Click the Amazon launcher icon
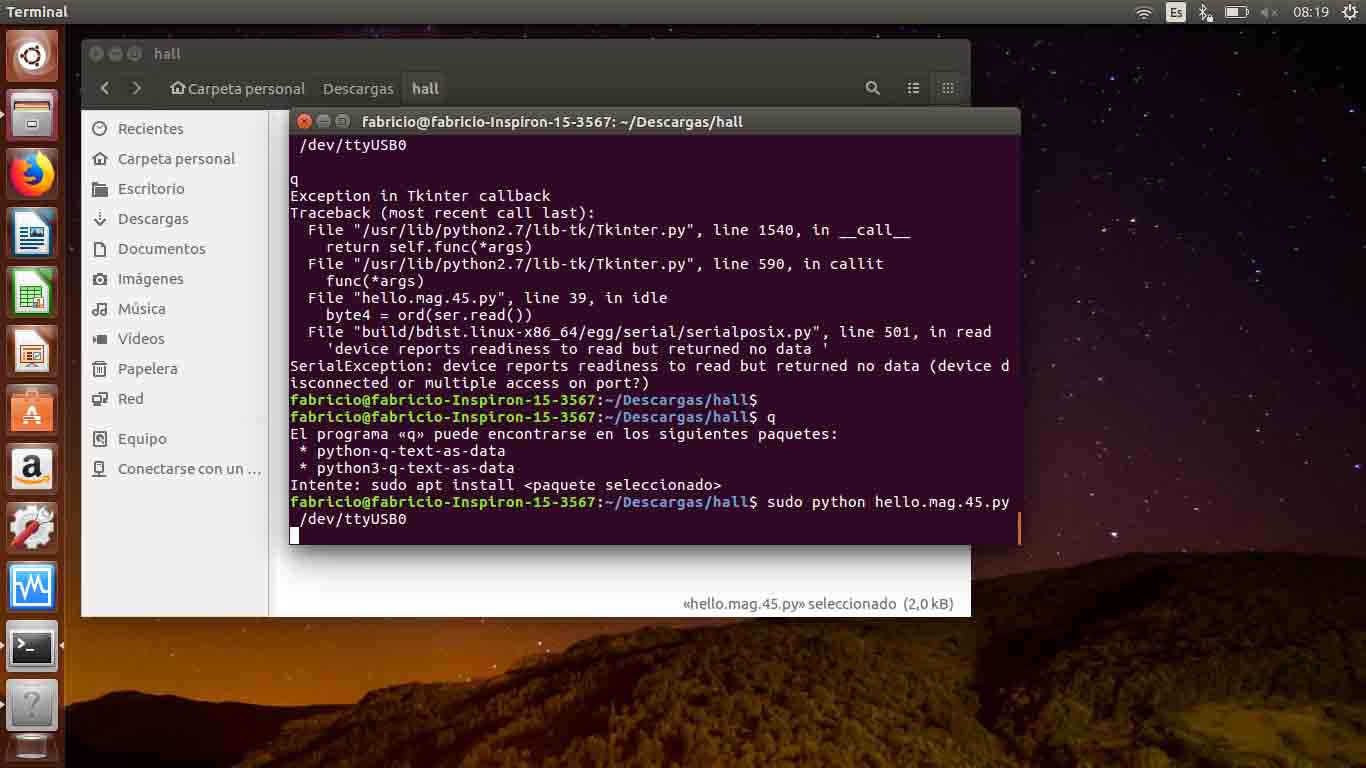This screenshot has width=1366, height=768. tap(32, 470)
